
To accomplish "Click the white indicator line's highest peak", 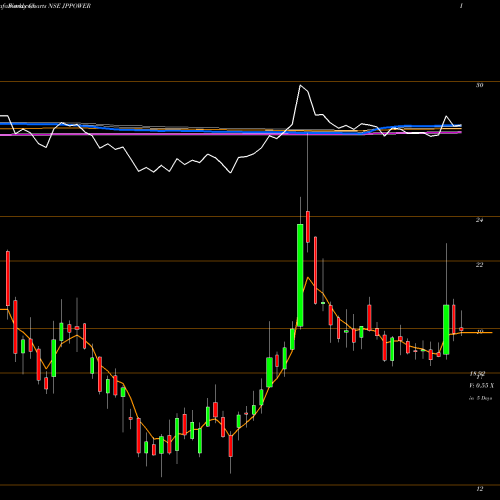I will pos(300,85).
